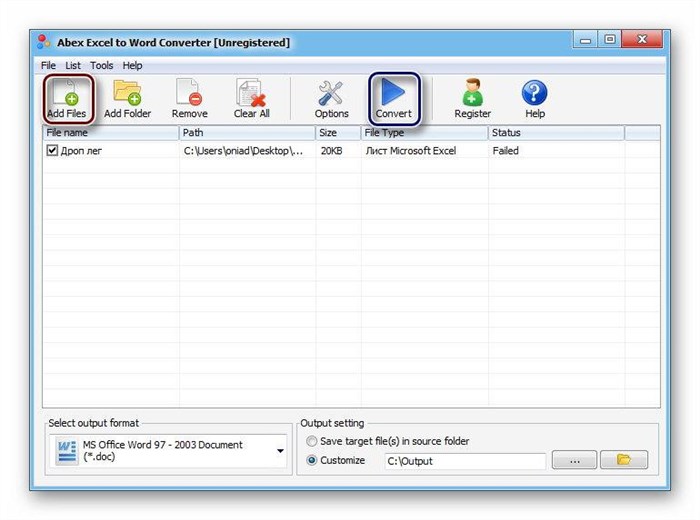Screen dimensions: 700x520
Task: Uncheck the Дроп лег file checkbox
Action: tap(52, 150)
